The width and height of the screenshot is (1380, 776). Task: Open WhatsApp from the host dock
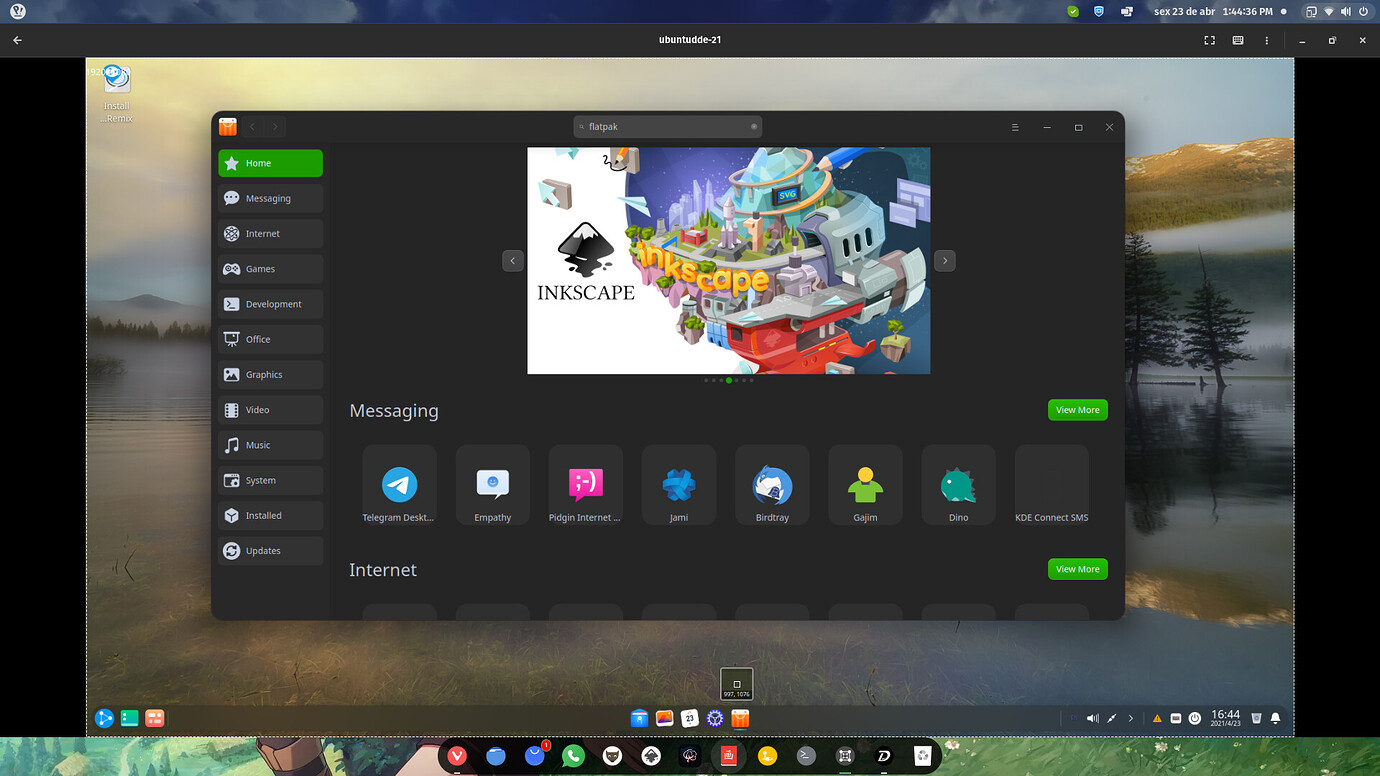coord(573,757)
